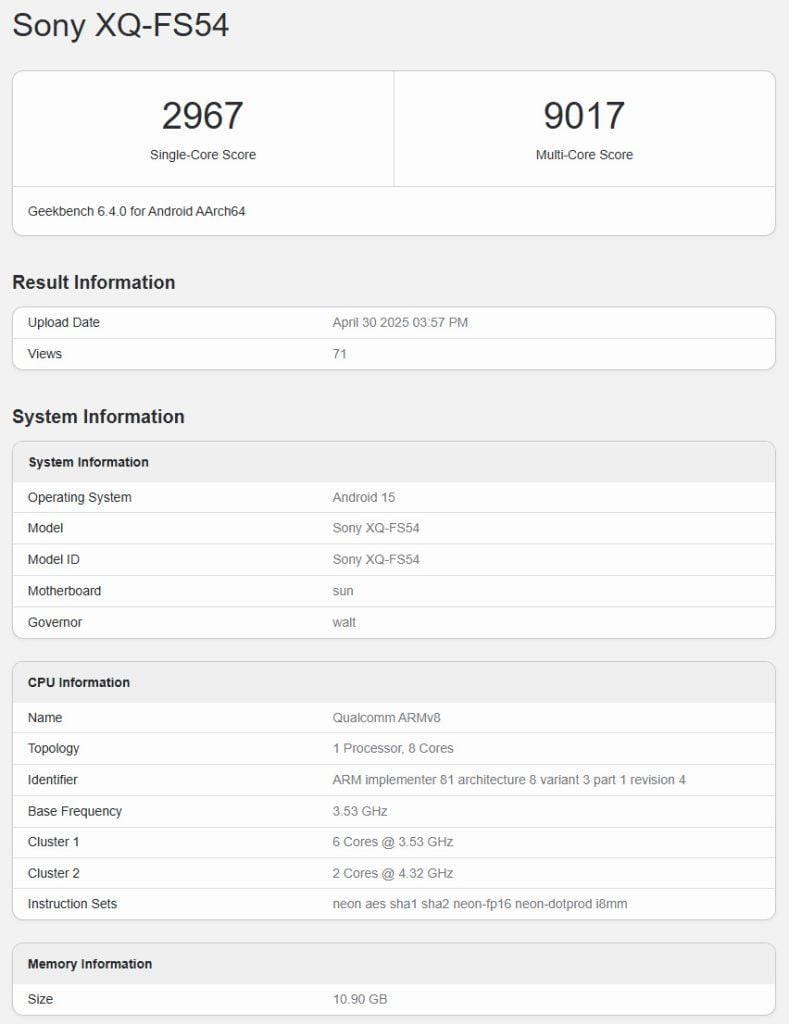Select the Cluster 2 value 4.32 GHz
The image size is (789, 1024).
(x=393, y=873)
